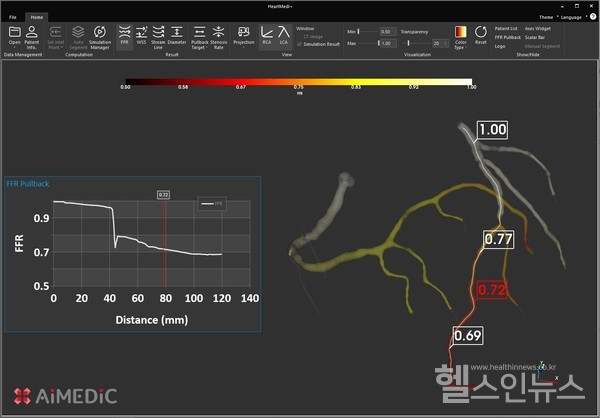Image resolution: width=600 pixels, height=418 pixels.
Task: Select the Home ribbon tab
Action: (36, 17)
